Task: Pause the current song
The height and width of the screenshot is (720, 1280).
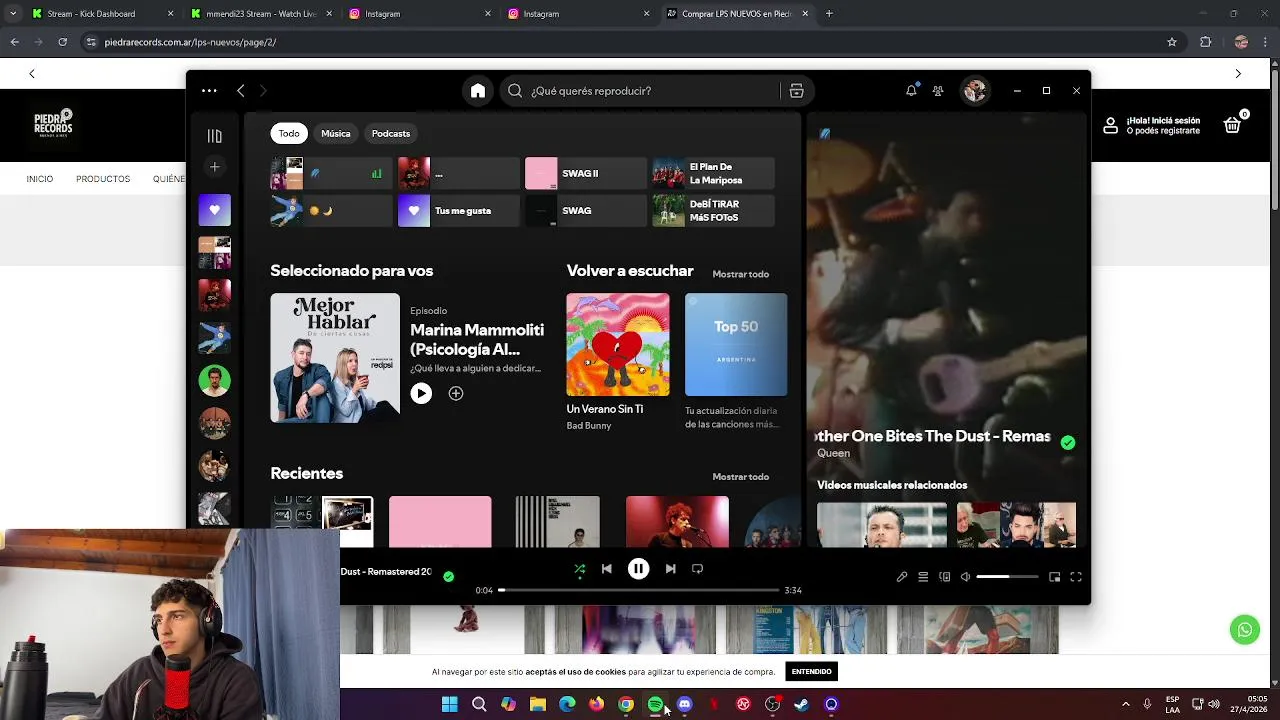Action: (638, 569)
